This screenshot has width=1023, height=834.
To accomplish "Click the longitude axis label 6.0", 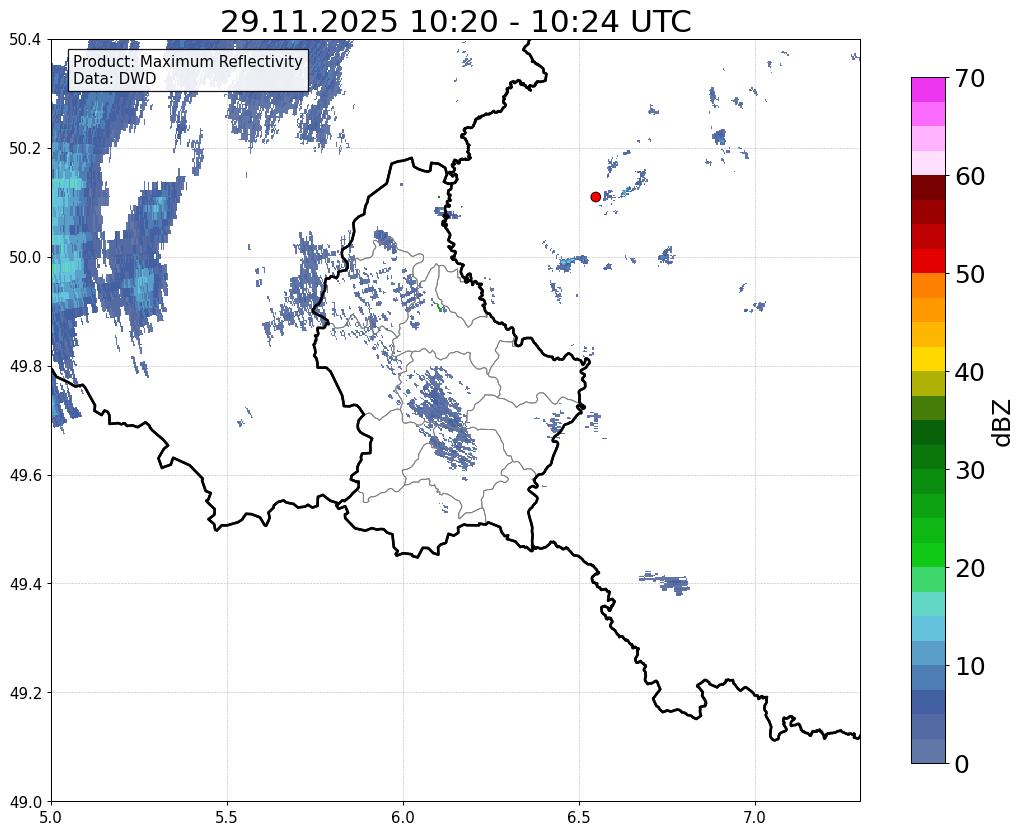I will pyautogui.click(x=403, y=818).
